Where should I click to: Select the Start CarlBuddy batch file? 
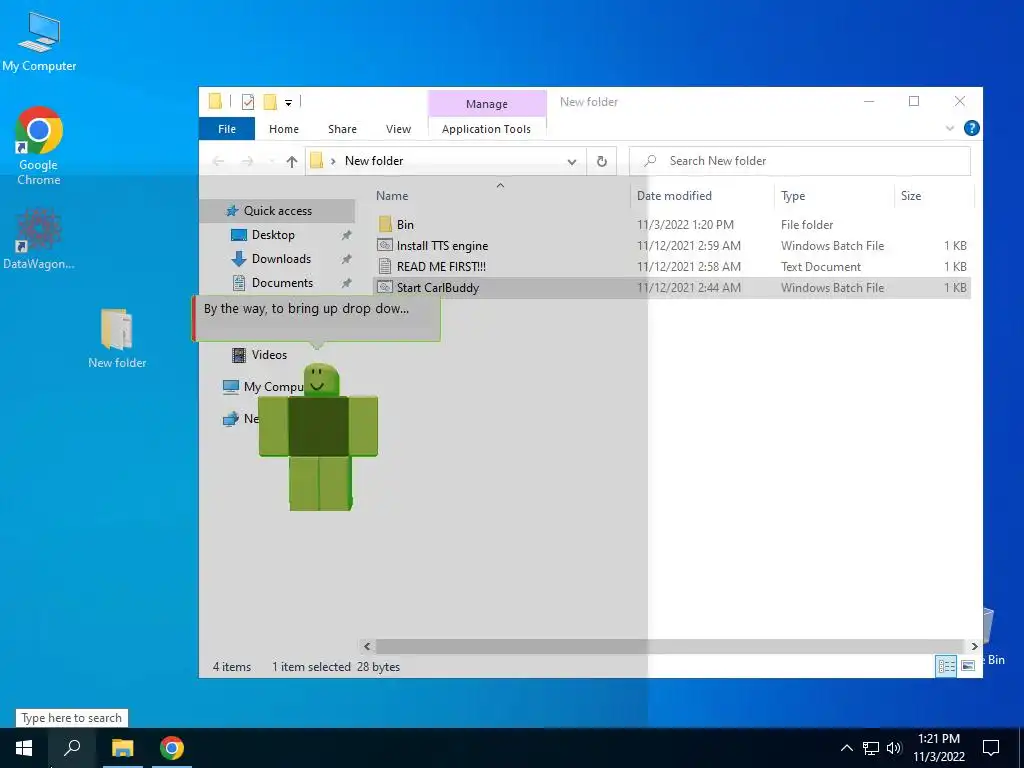671,287
